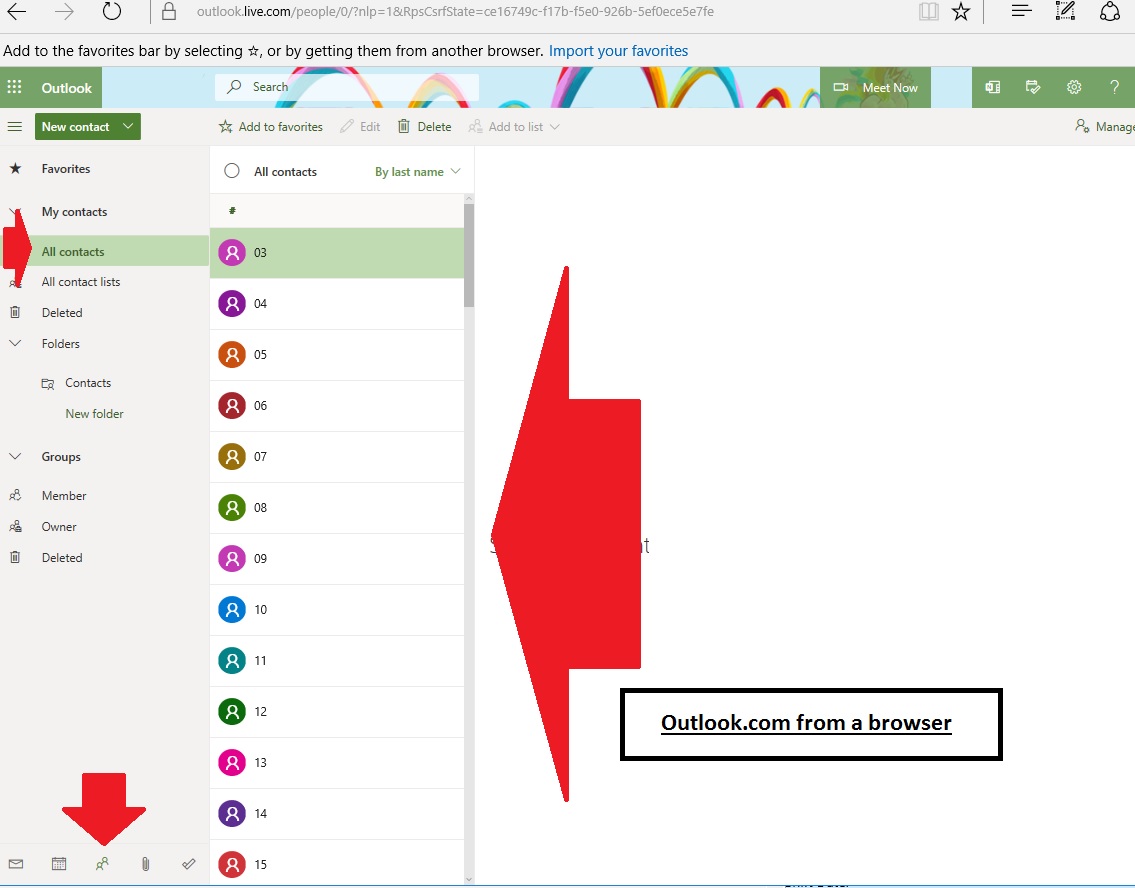Select contact 15 in the list
The width and height of the screenshot is (1135, 888).
(337, 864)
